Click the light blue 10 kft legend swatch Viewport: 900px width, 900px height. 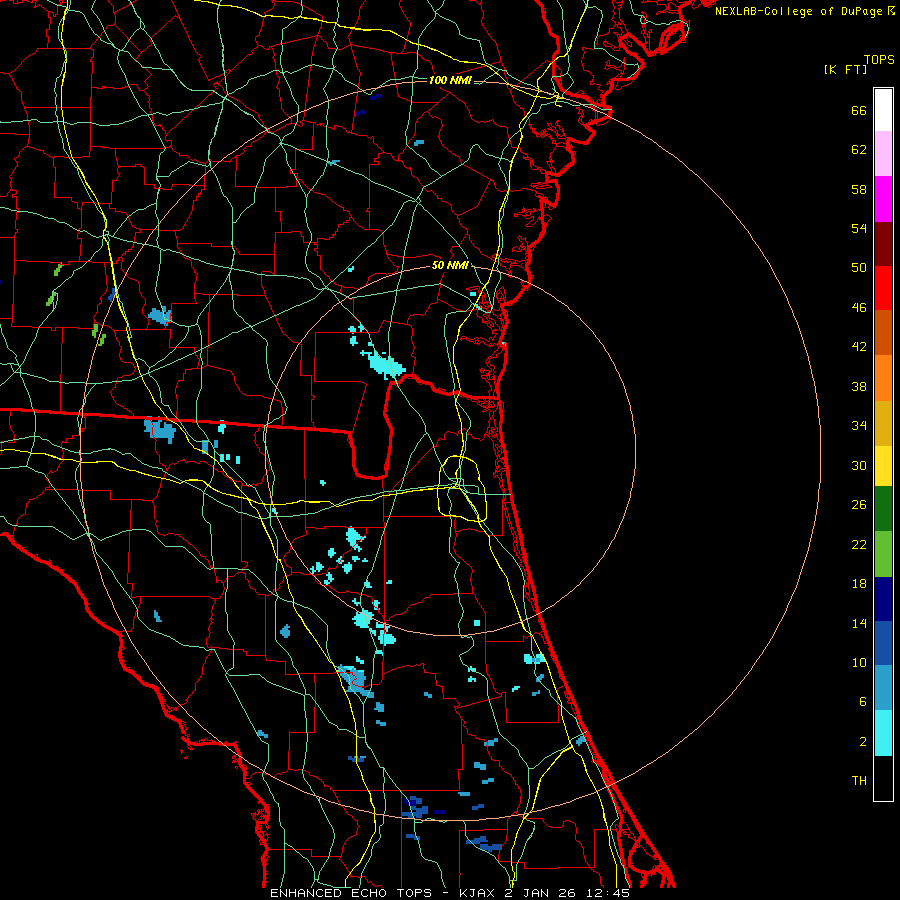[x=883, y=688]
